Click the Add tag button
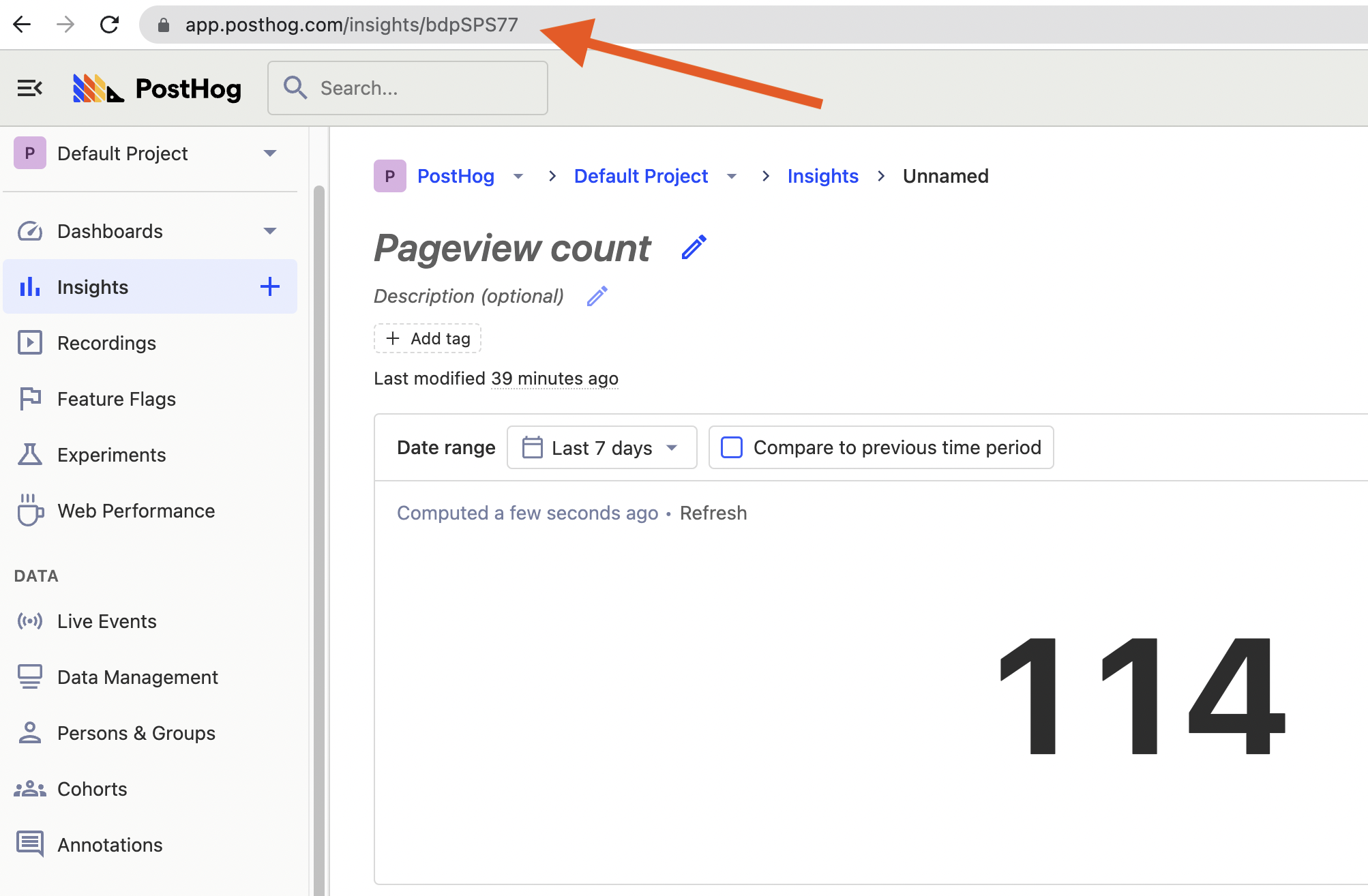Viewport: 1368px width, 896px height. 428,338
